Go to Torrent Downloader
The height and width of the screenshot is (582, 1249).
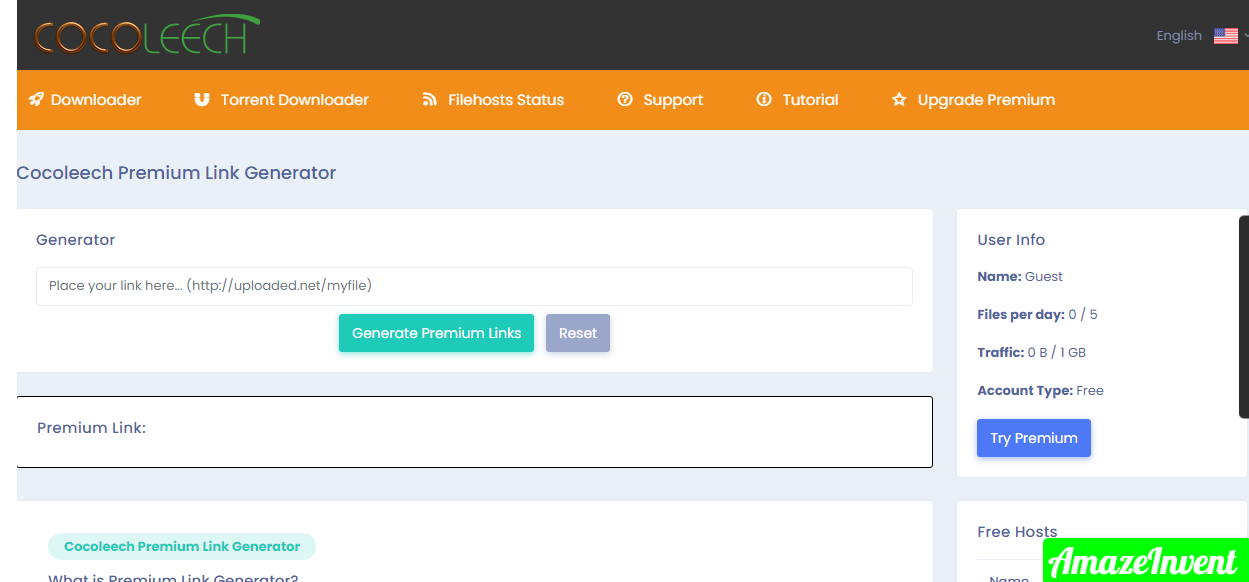pyautogui.click(x=281, y=100)
